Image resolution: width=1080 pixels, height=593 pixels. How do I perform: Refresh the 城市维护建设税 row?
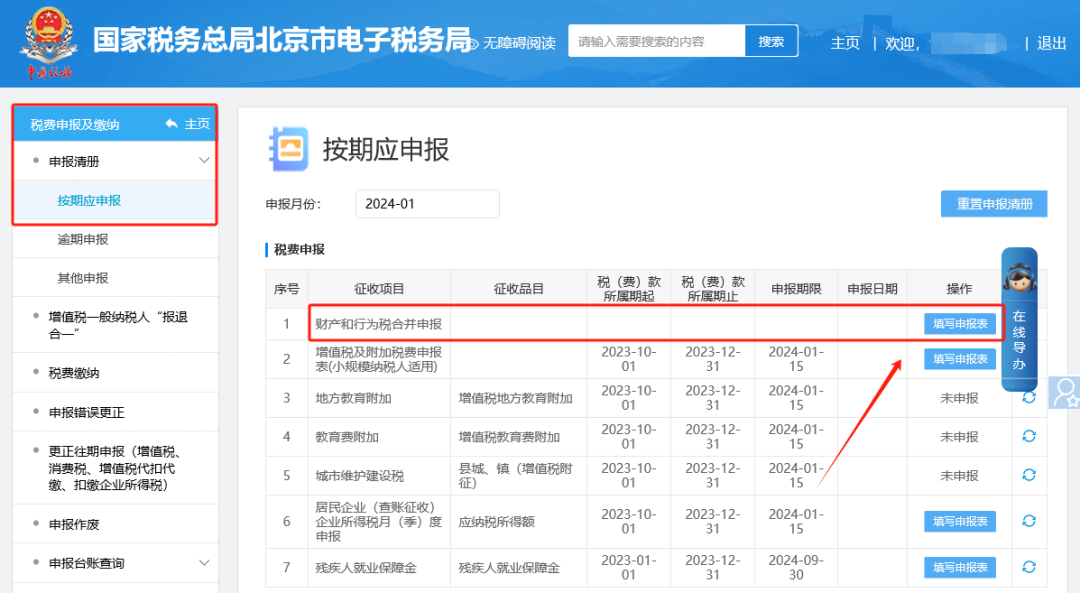coord(1028,476)
